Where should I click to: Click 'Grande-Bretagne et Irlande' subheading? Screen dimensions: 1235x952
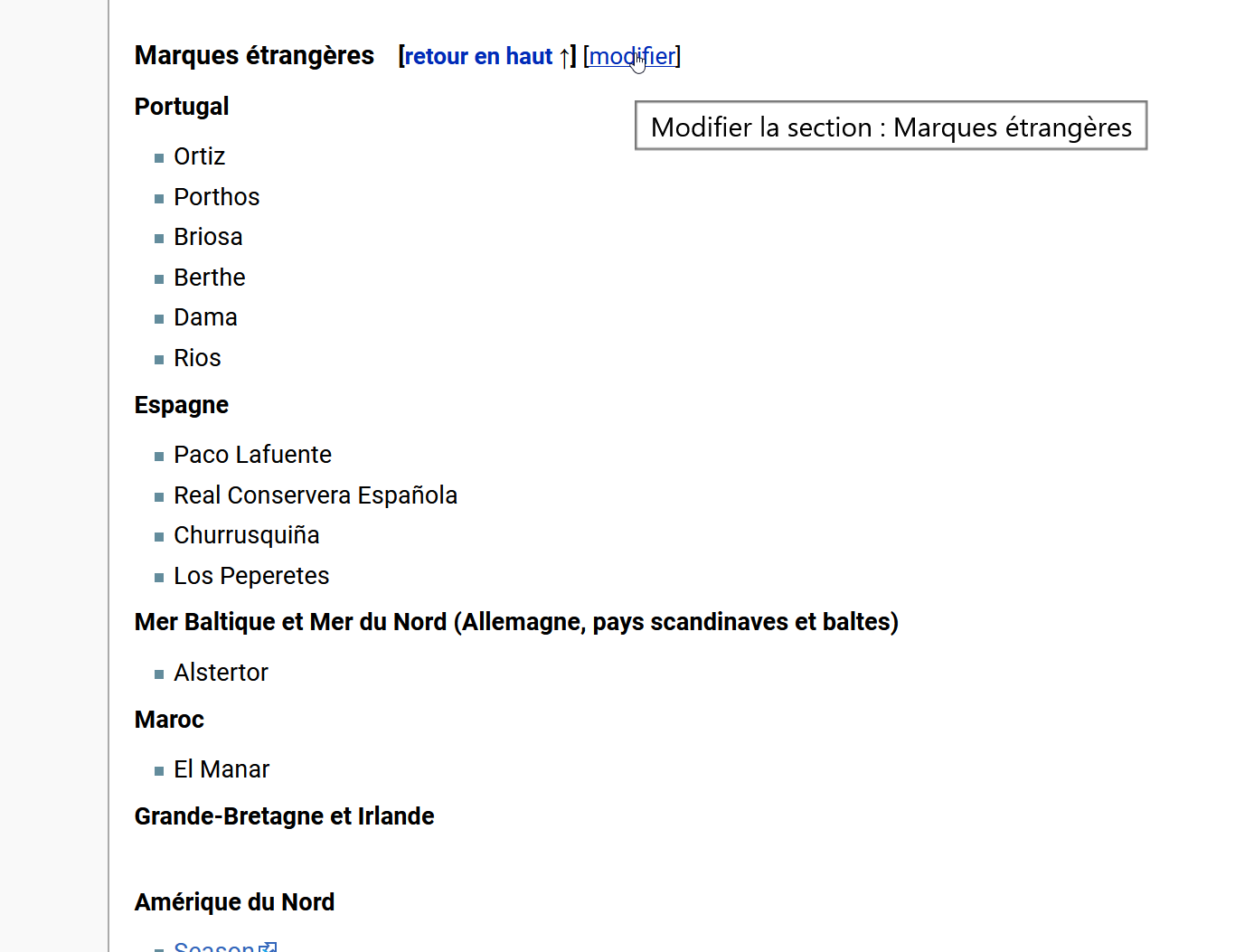(x=284, y=816)
